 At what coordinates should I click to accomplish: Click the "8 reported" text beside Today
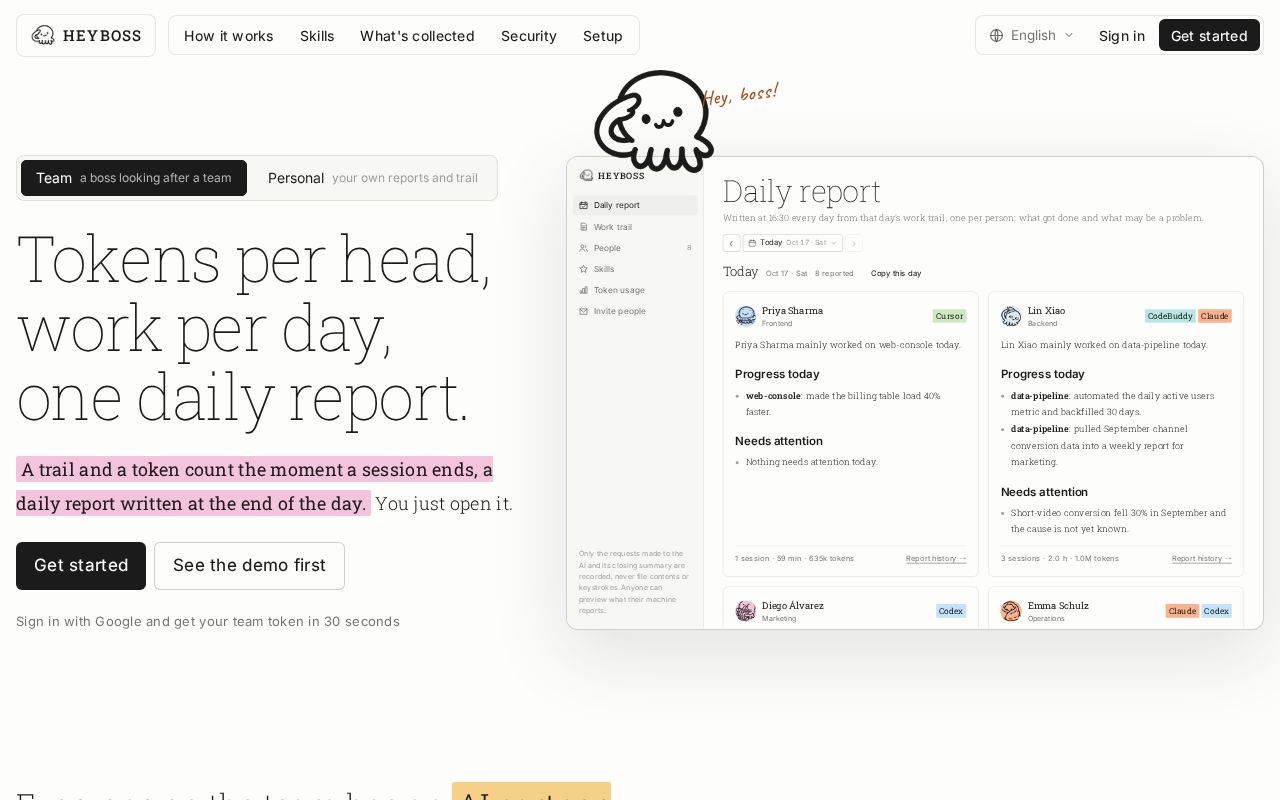pos(834,273)
